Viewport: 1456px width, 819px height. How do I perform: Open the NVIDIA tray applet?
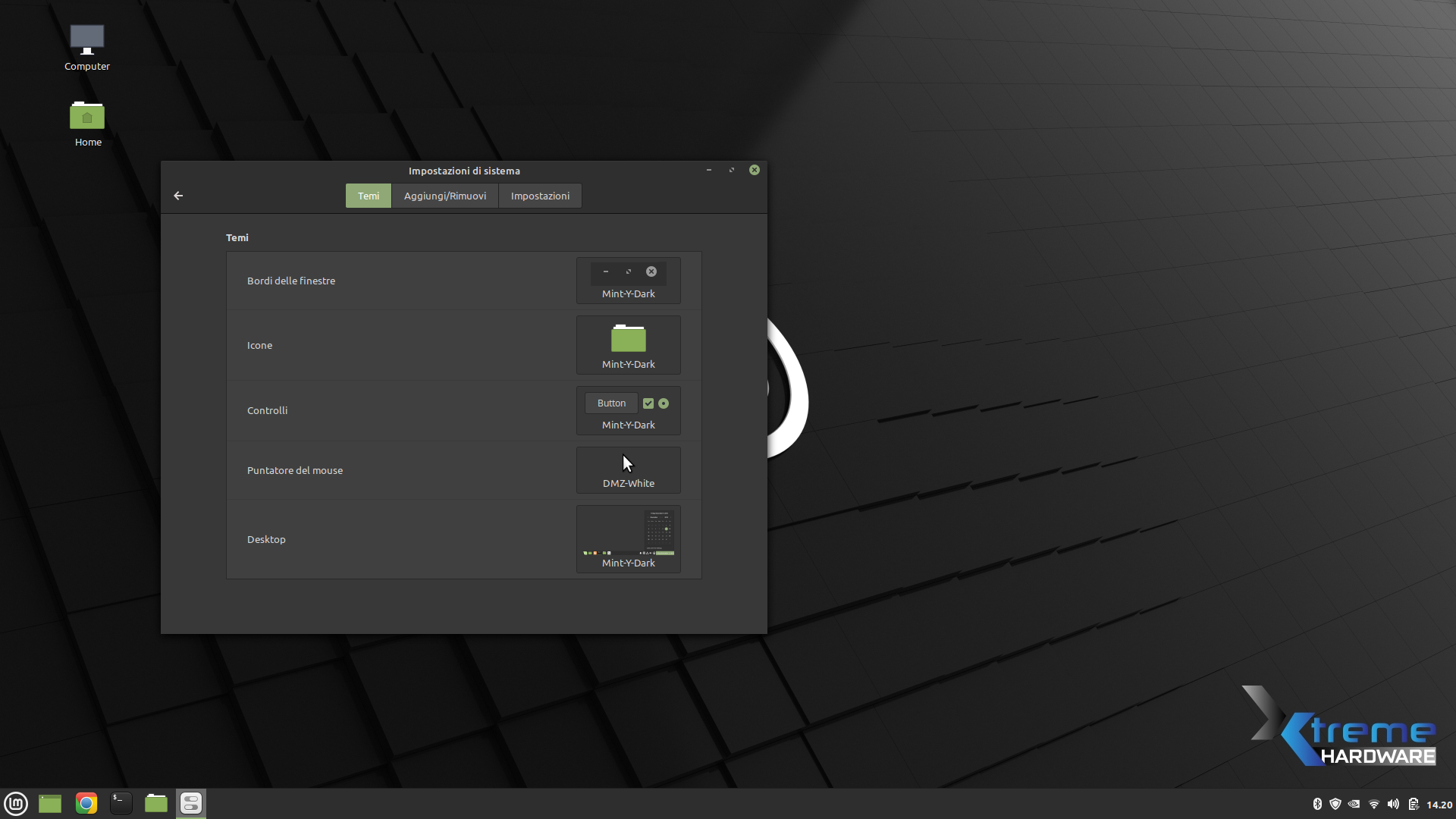[x=1354, y=805]
